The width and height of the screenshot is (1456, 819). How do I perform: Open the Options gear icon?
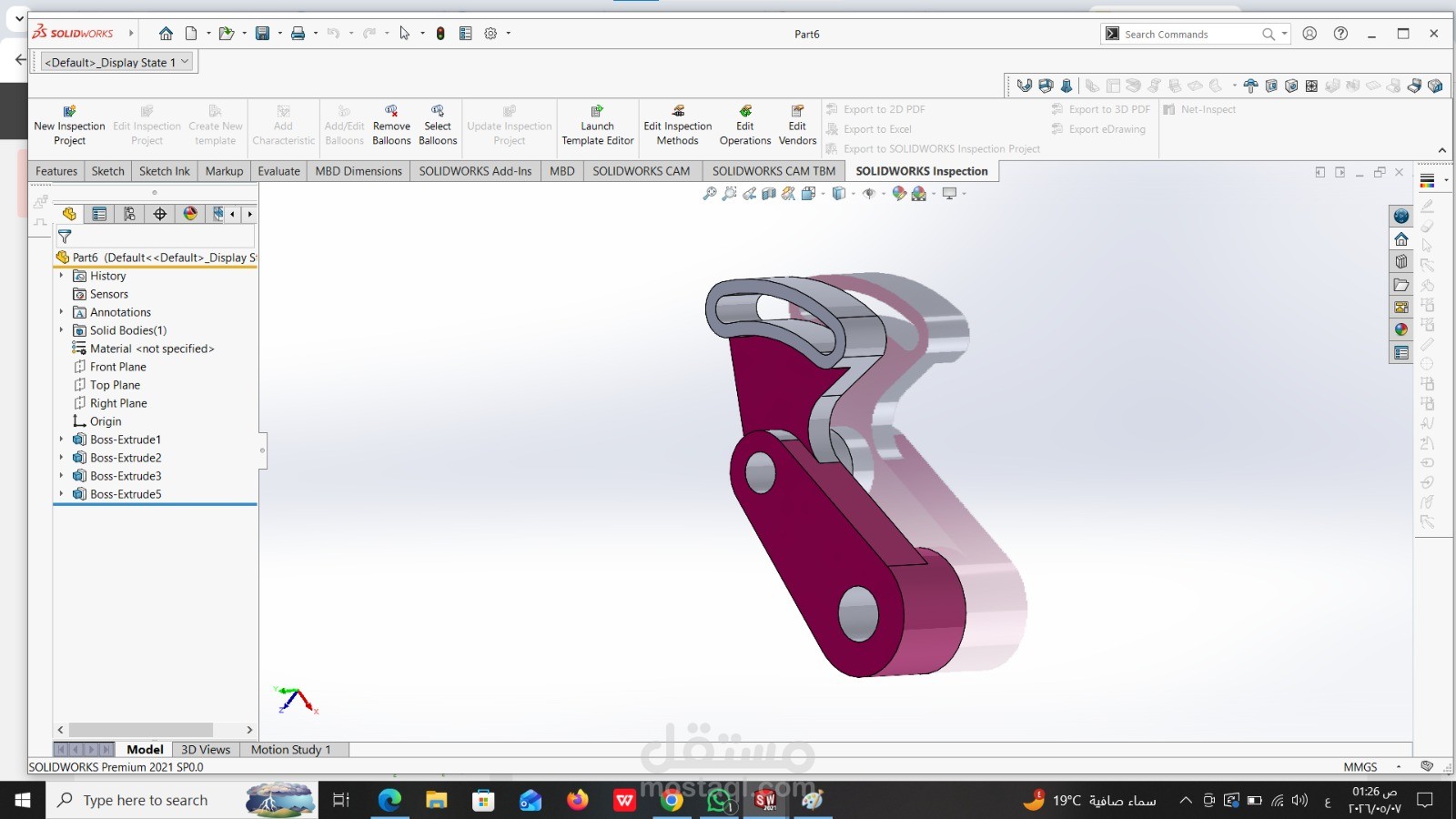[x=490, y=34]
